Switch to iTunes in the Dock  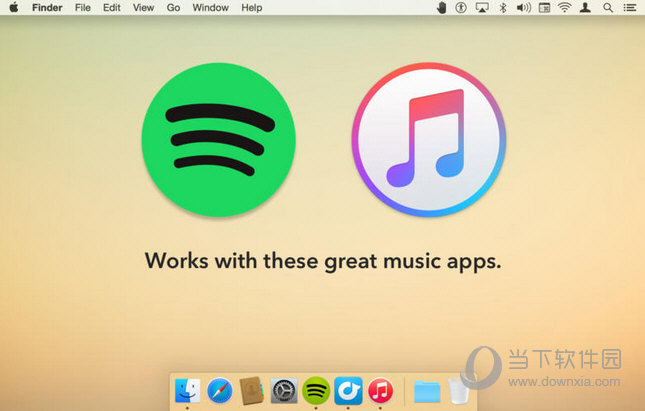pos(380,390)
